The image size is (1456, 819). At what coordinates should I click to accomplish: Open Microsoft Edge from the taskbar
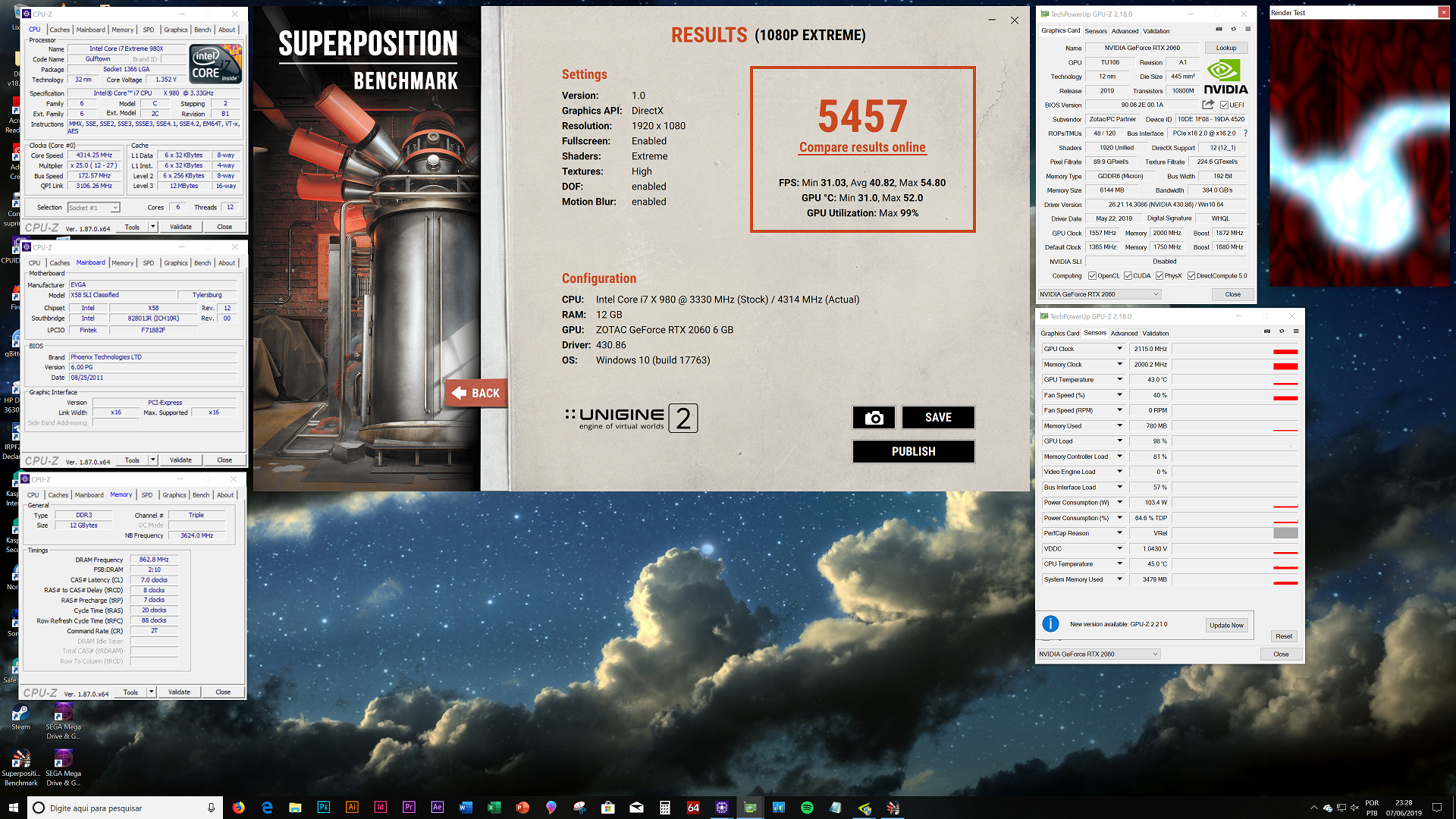pos(267,808)
